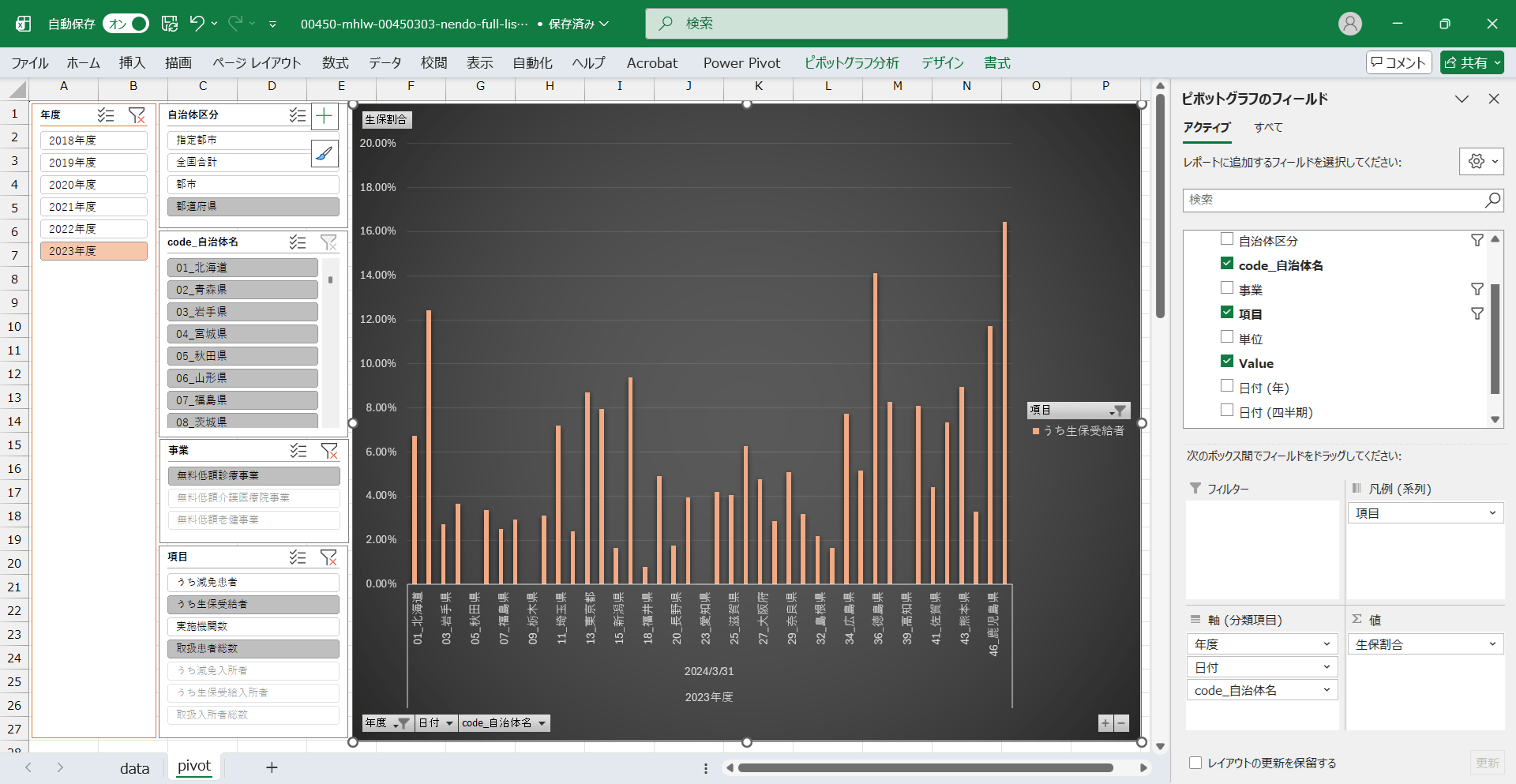
Task: Switch to the data sheet tab
Action: [134, 767]
